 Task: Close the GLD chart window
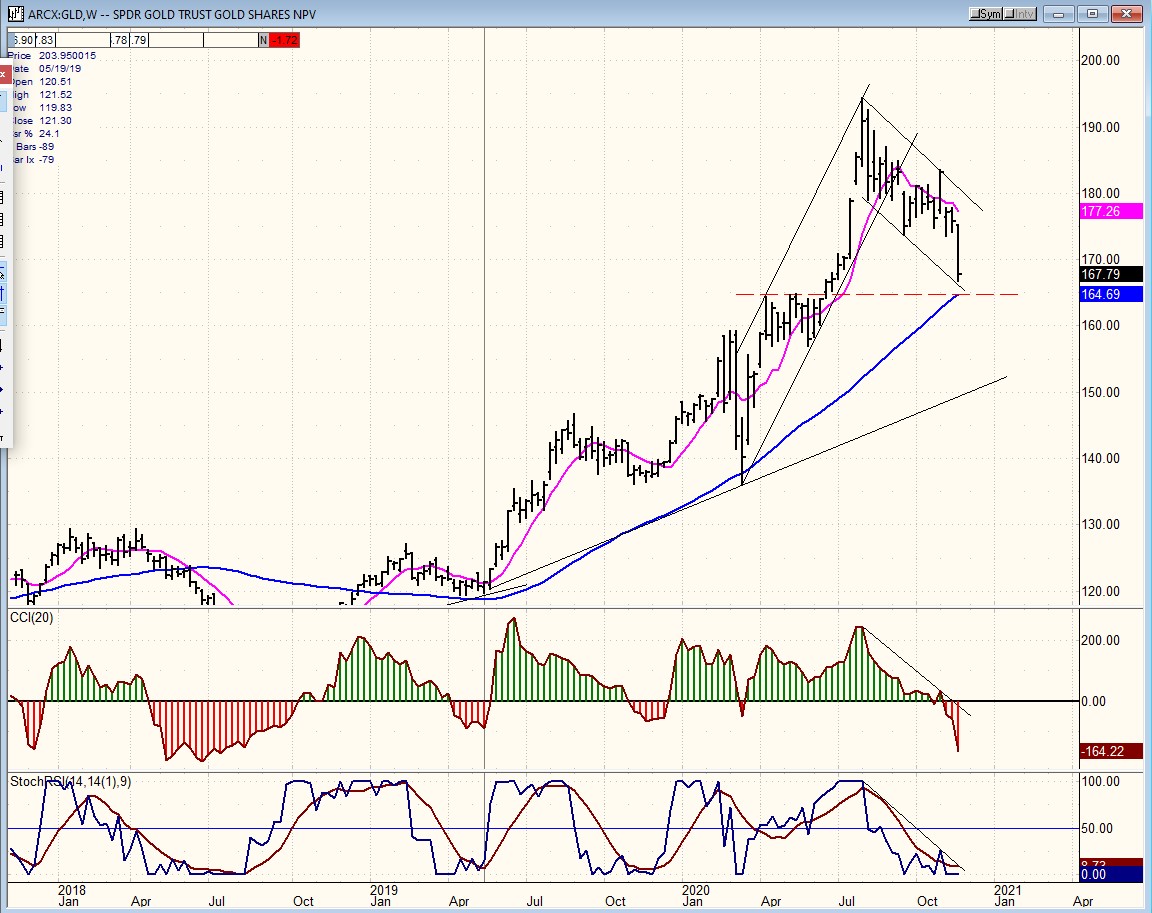click(x=1126, y=14)
